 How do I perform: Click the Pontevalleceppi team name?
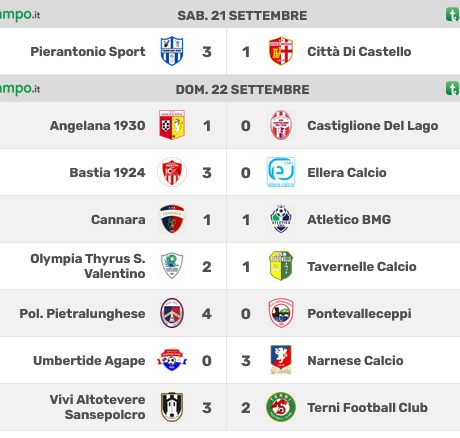(359, 314)
